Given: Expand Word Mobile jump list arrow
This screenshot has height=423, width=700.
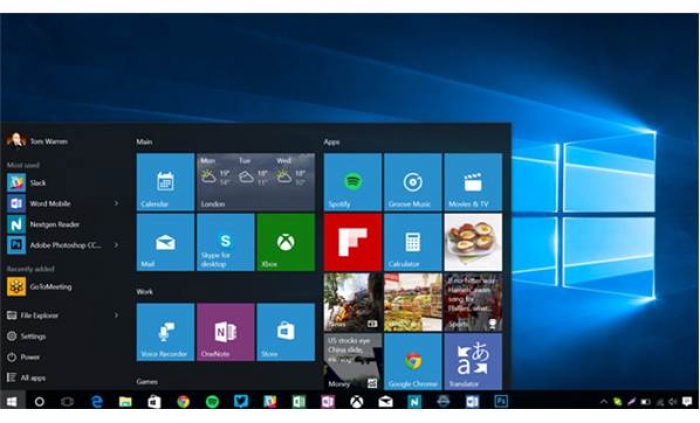Looking at the screenshot, I should [x=116, y=203].
